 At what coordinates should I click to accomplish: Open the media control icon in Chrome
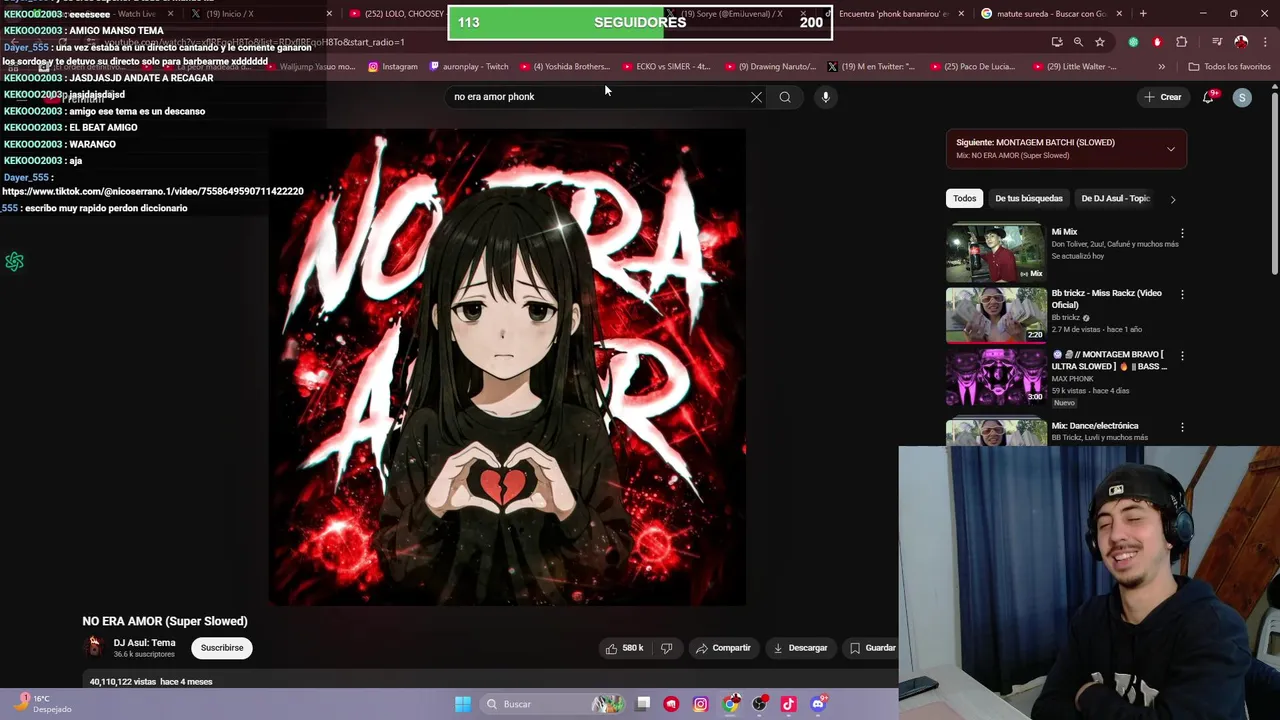coord(1217,42)
